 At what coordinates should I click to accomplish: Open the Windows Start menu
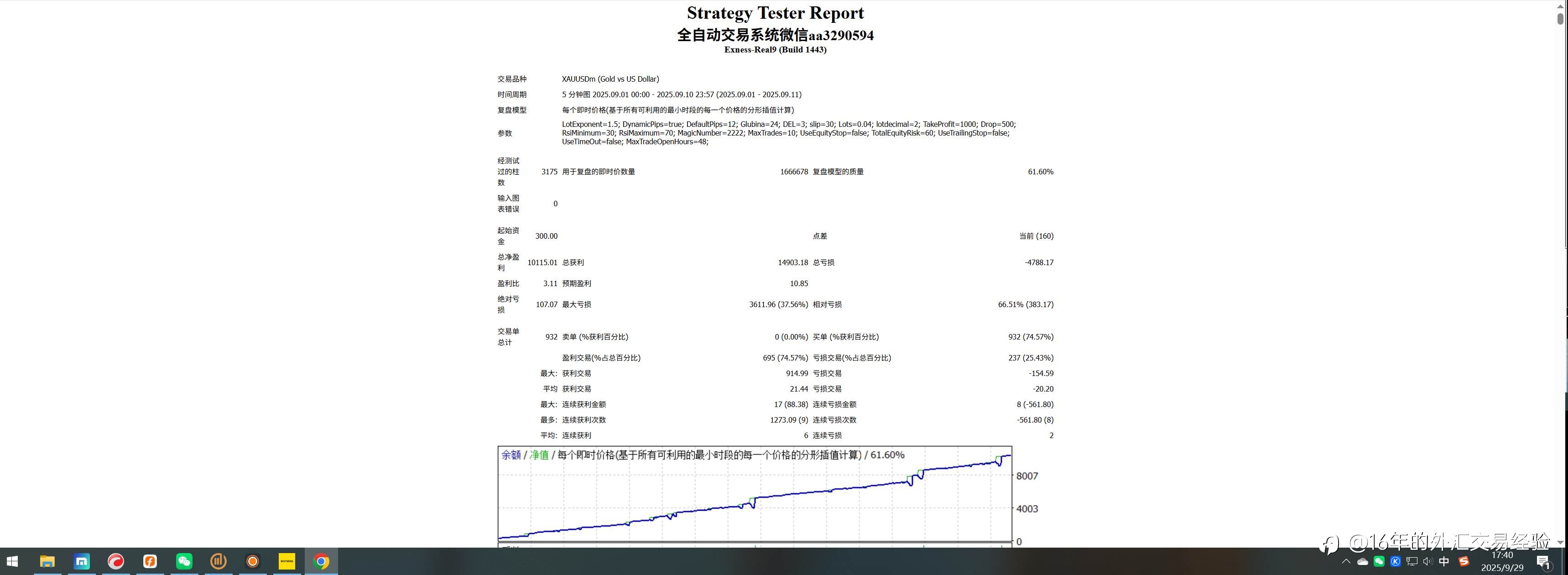[x=12, y=561]
